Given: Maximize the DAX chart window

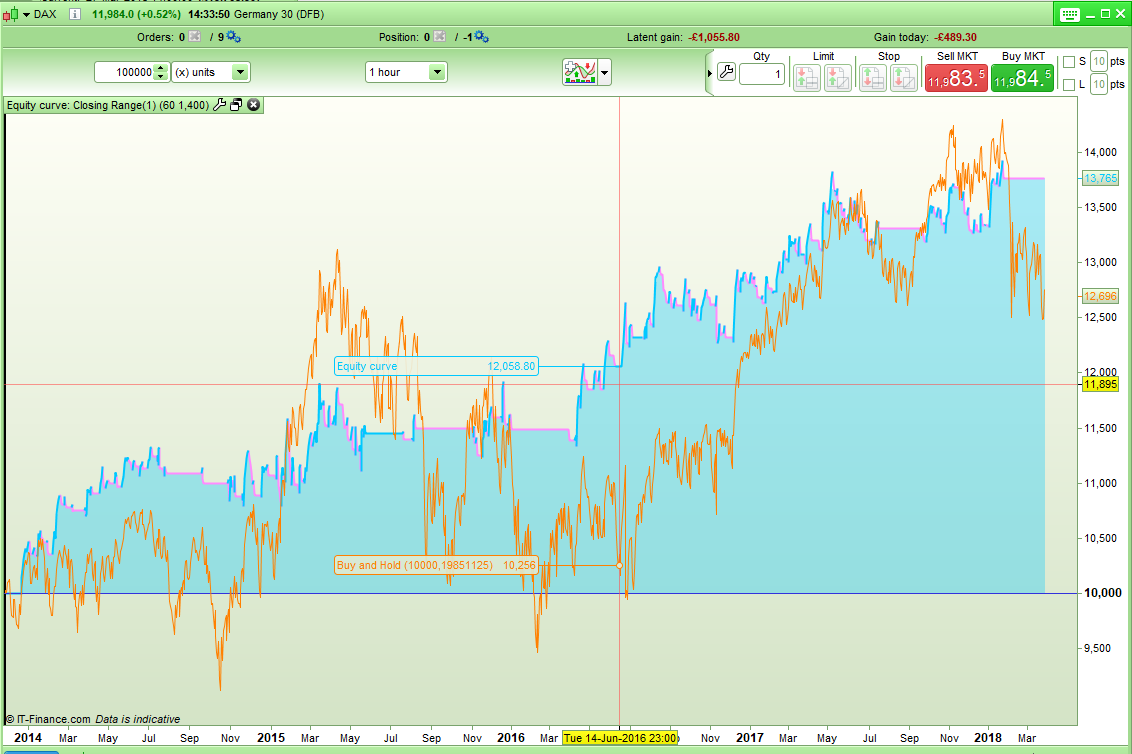Looking at the screenshot, I should point(1105,14).
